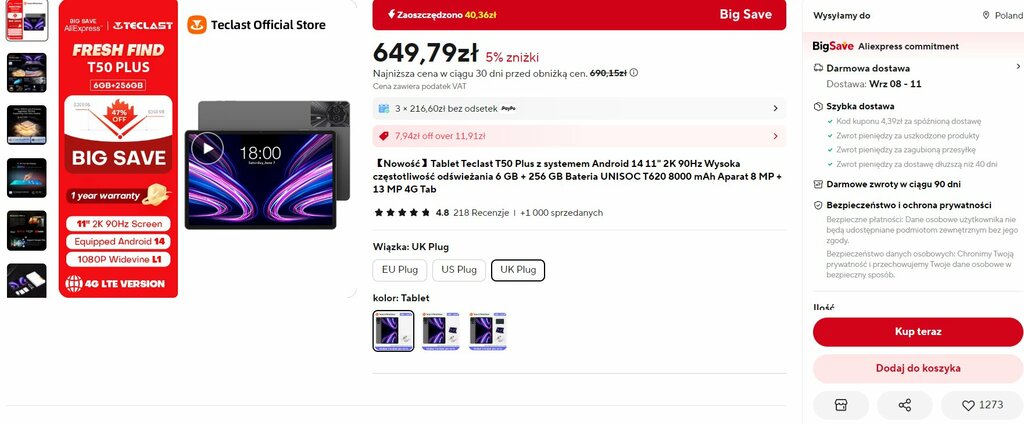Viewport: 1024px width, 424px height.
Task: Click the Teclast store logo icon
Action: [197, 25]
